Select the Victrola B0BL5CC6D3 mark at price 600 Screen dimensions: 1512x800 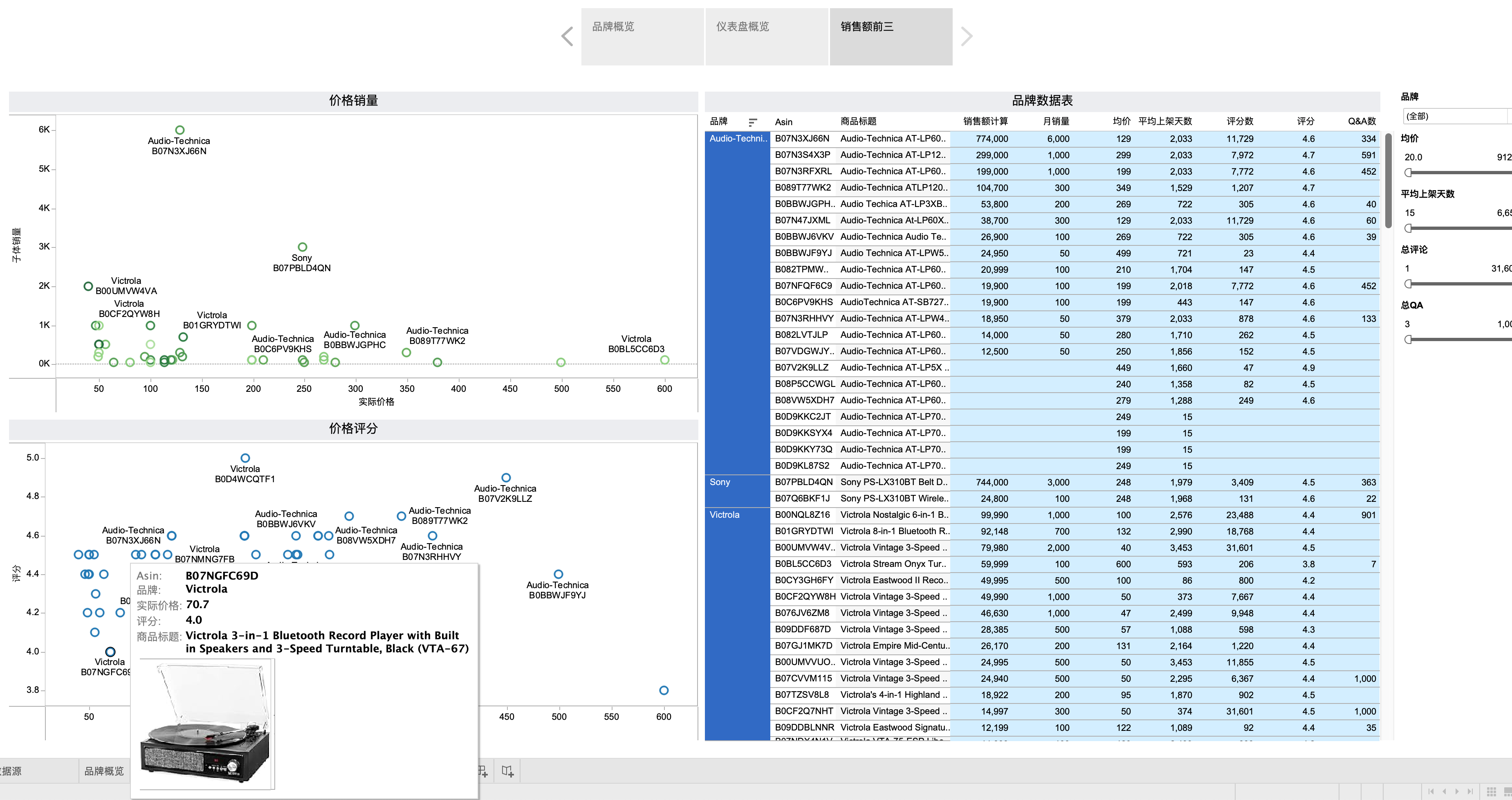tap(664, 360)
